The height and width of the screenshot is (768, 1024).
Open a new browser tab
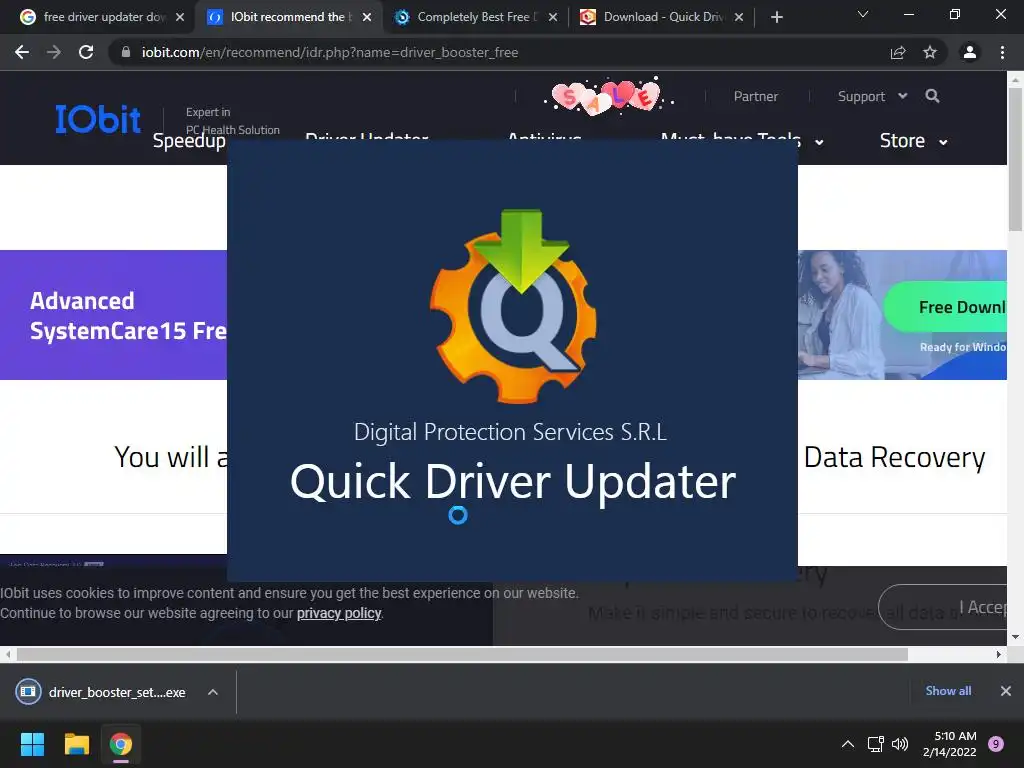click(776, 17)
